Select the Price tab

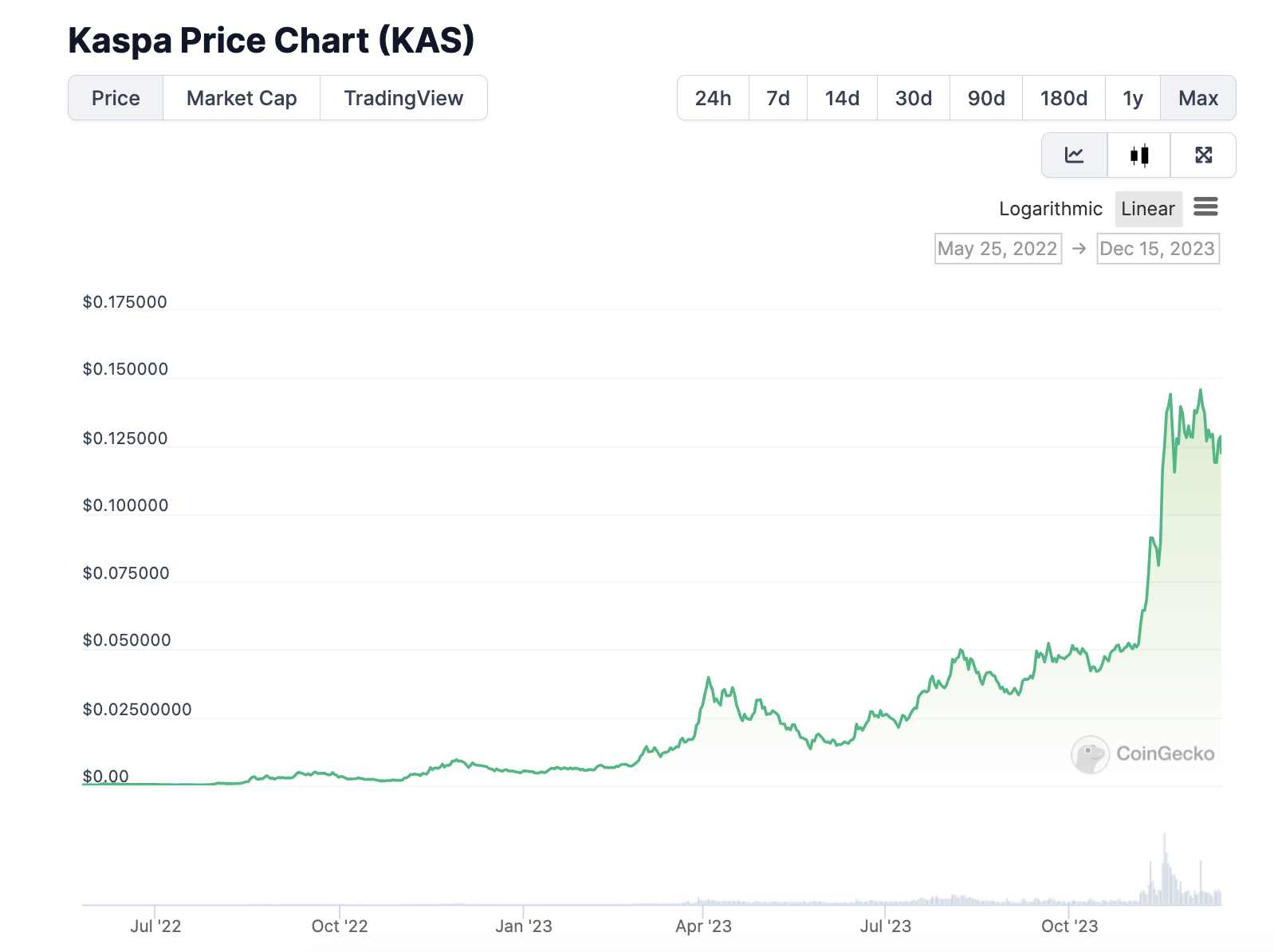tap(116, 98)
